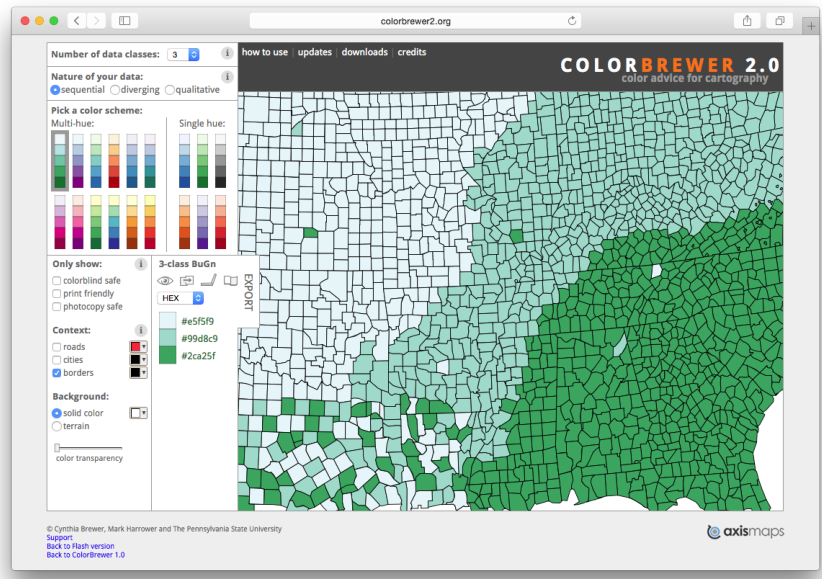Click the photocopy-safe arrow icon

click(x=187, y=281)
